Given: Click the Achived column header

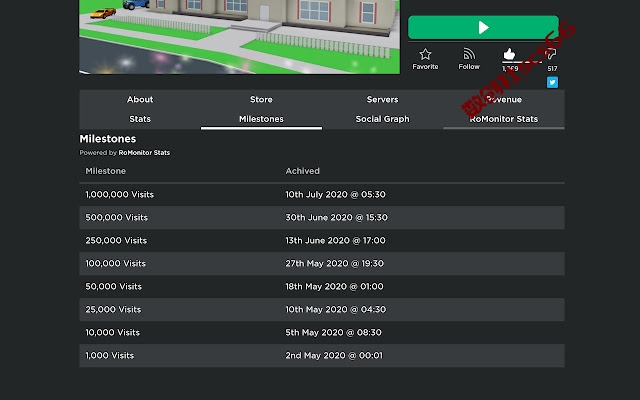Looking at the screenshot, I should (302, 171).
